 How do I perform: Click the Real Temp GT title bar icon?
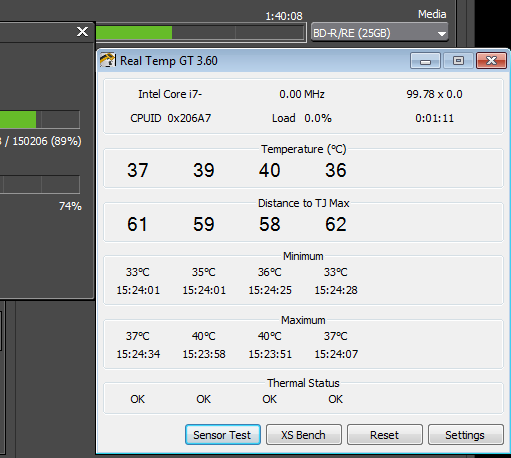click(108, 60)
